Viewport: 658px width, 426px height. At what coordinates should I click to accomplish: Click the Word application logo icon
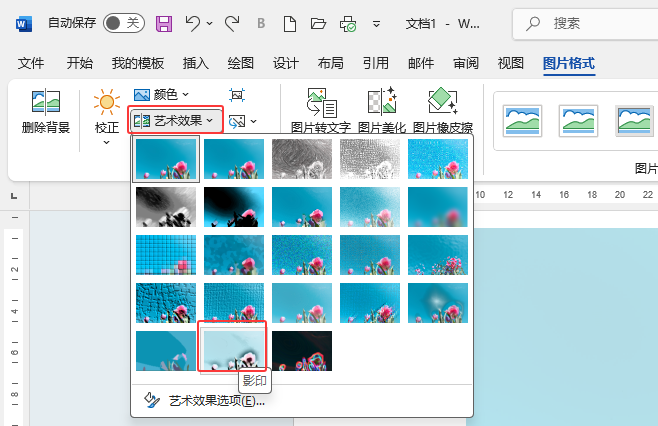click(24, 24)
